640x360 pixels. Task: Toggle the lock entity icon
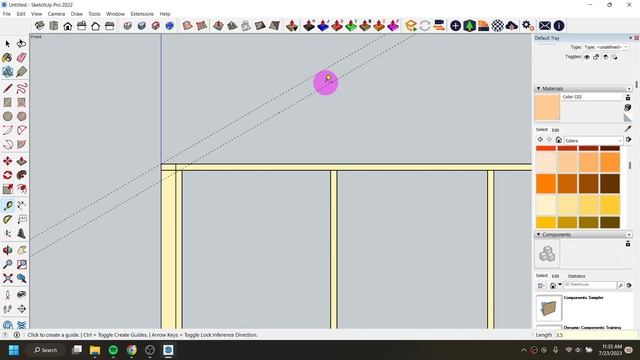596,57
